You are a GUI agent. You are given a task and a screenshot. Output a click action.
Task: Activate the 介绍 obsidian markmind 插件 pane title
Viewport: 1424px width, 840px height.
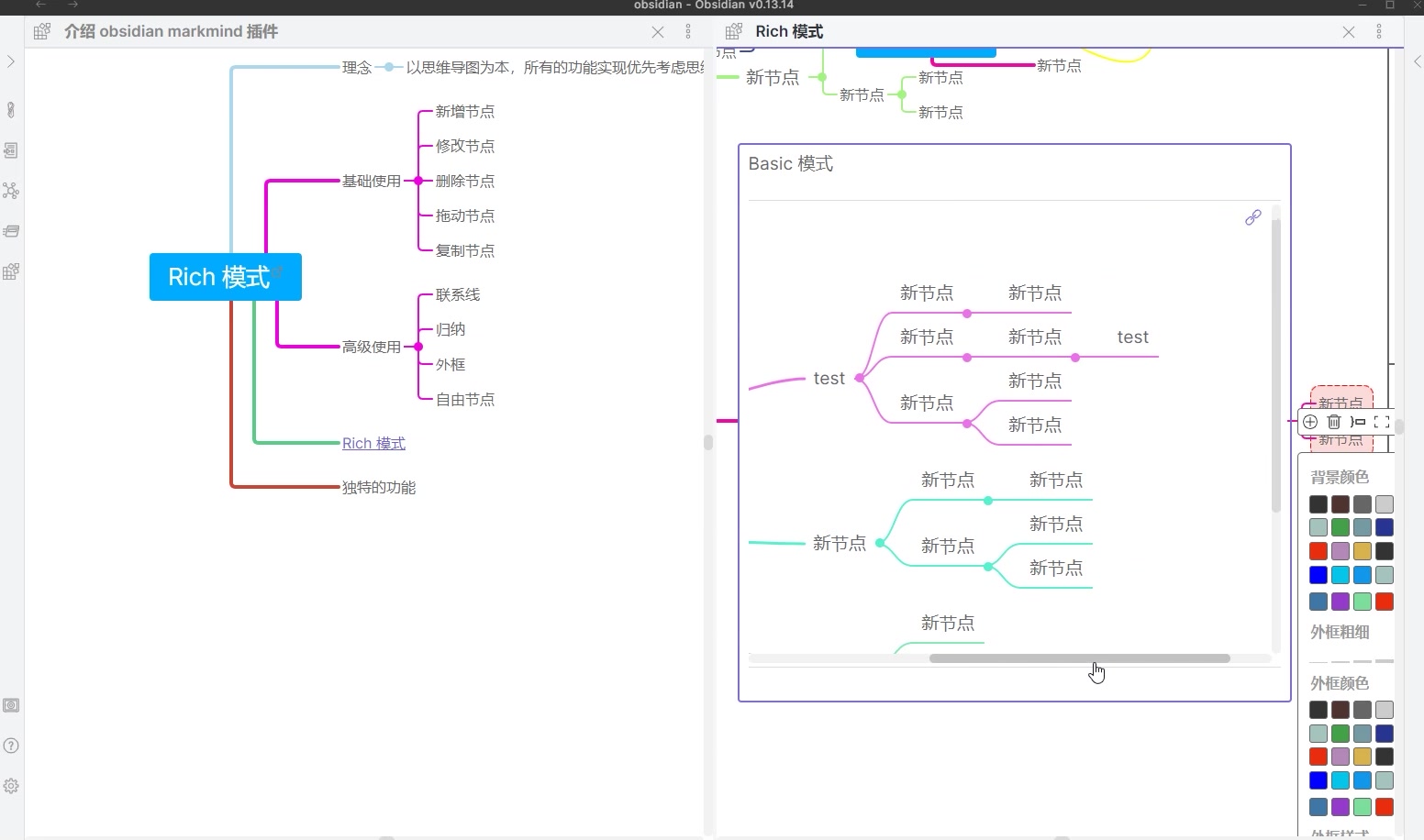coord(171,31)
